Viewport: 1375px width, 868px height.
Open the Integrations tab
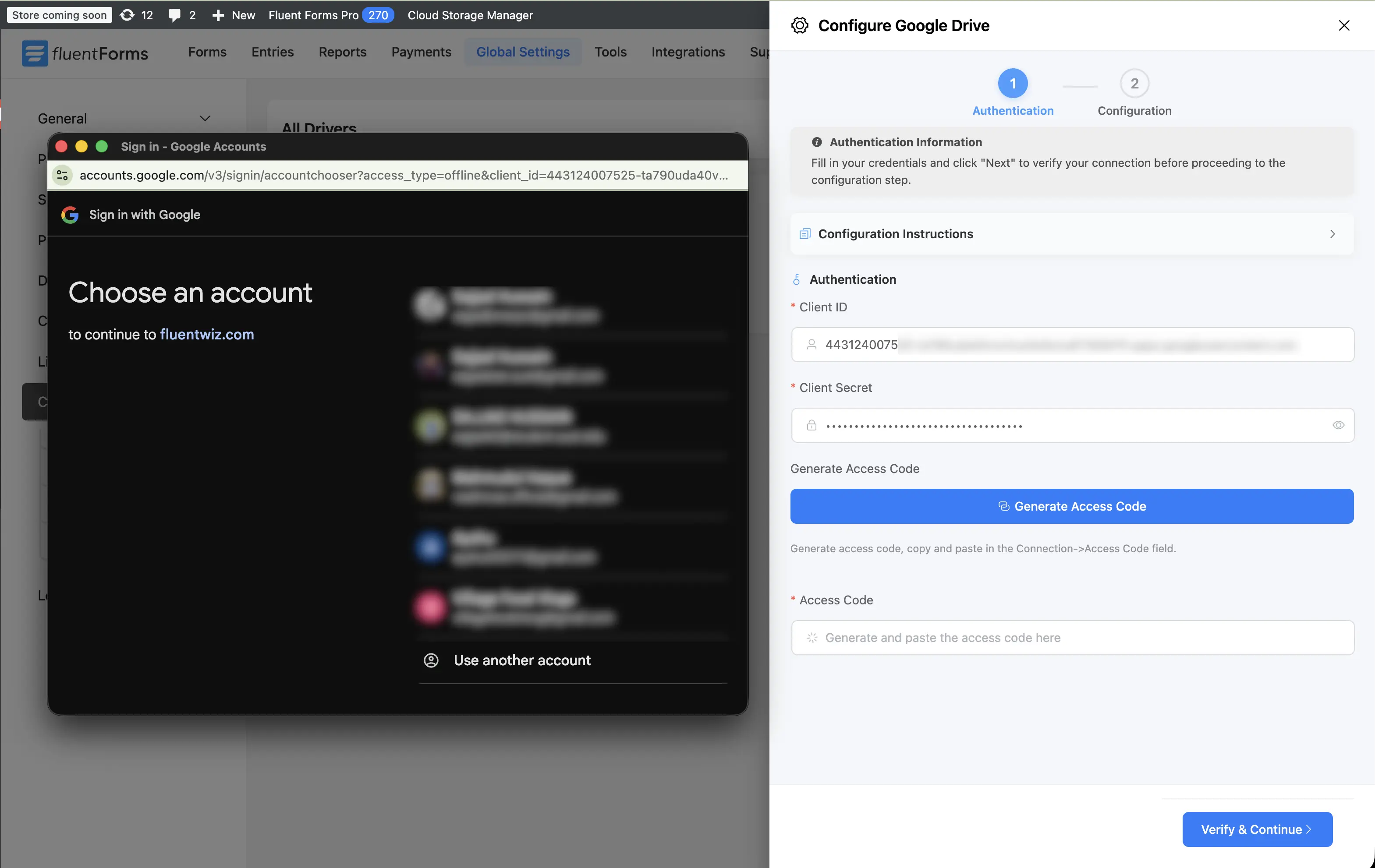688,51
